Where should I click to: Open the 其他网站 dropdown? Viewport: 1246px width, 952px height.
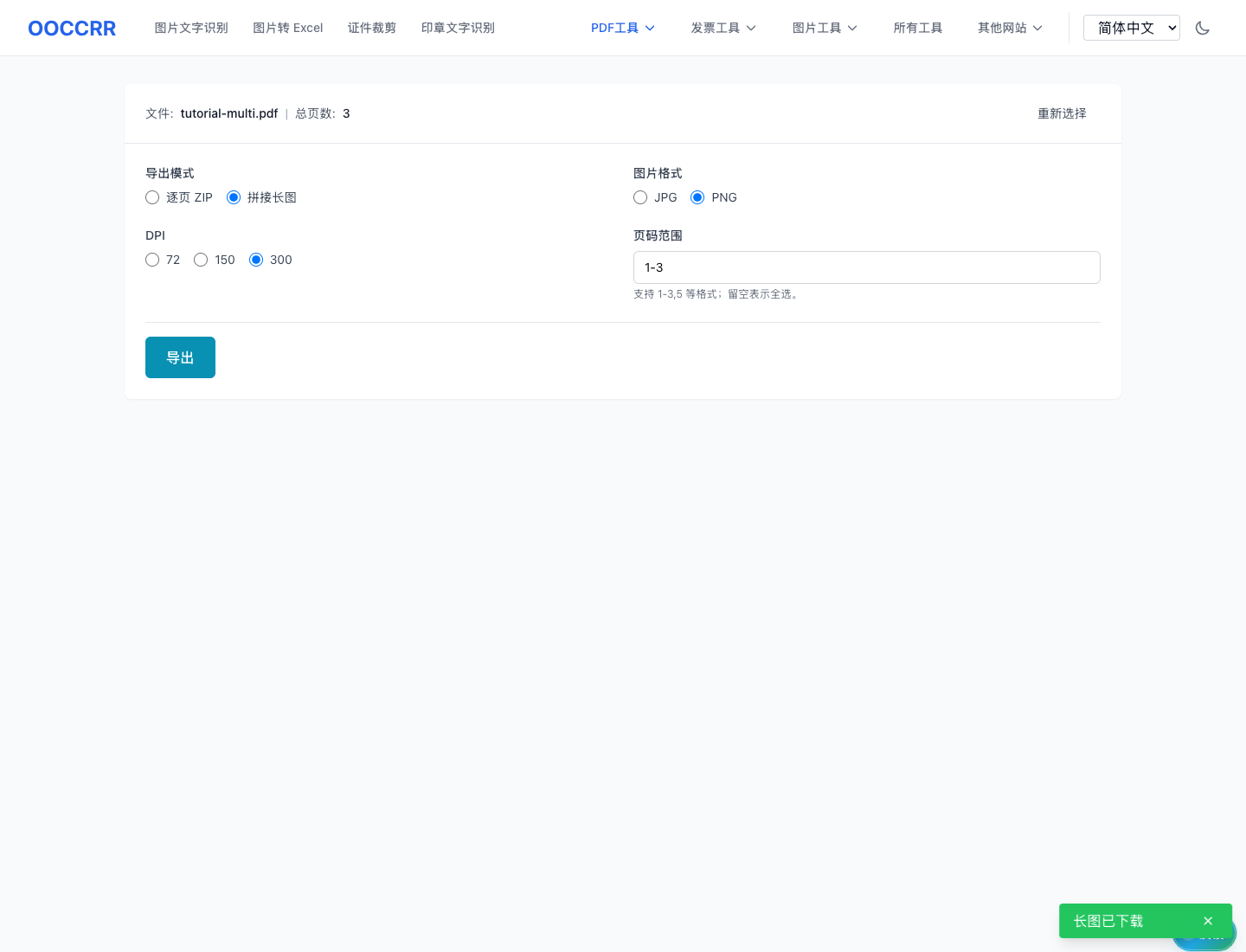click(1009, 28)
